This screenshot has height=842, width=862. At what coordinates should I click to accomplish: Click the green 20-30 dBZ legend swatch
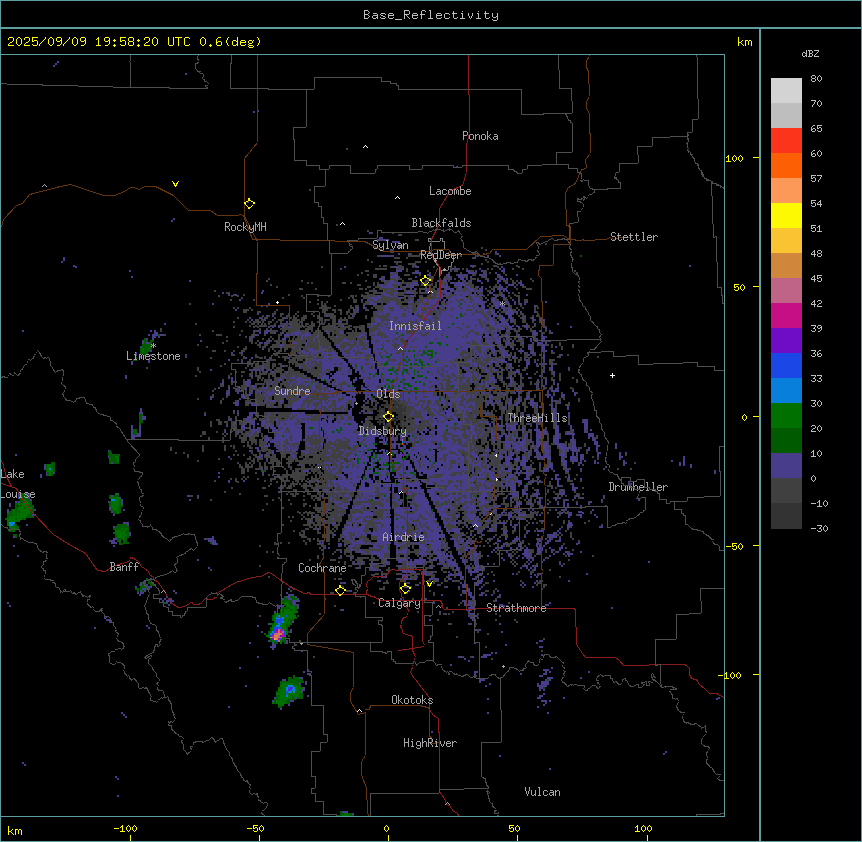click(786, 416)
